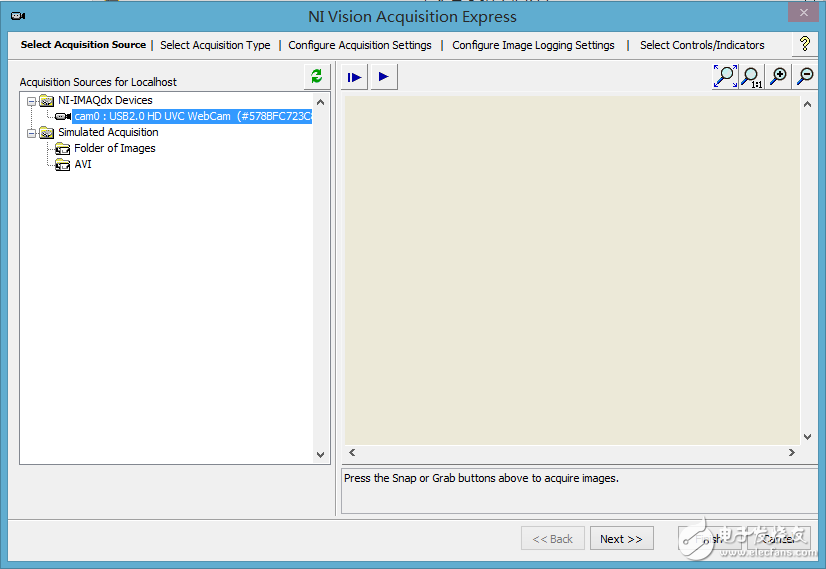The width and height of the screenshot is (826, 569).
Task: Click the camera icon in the title bar
Action: [x=18, y=16]
